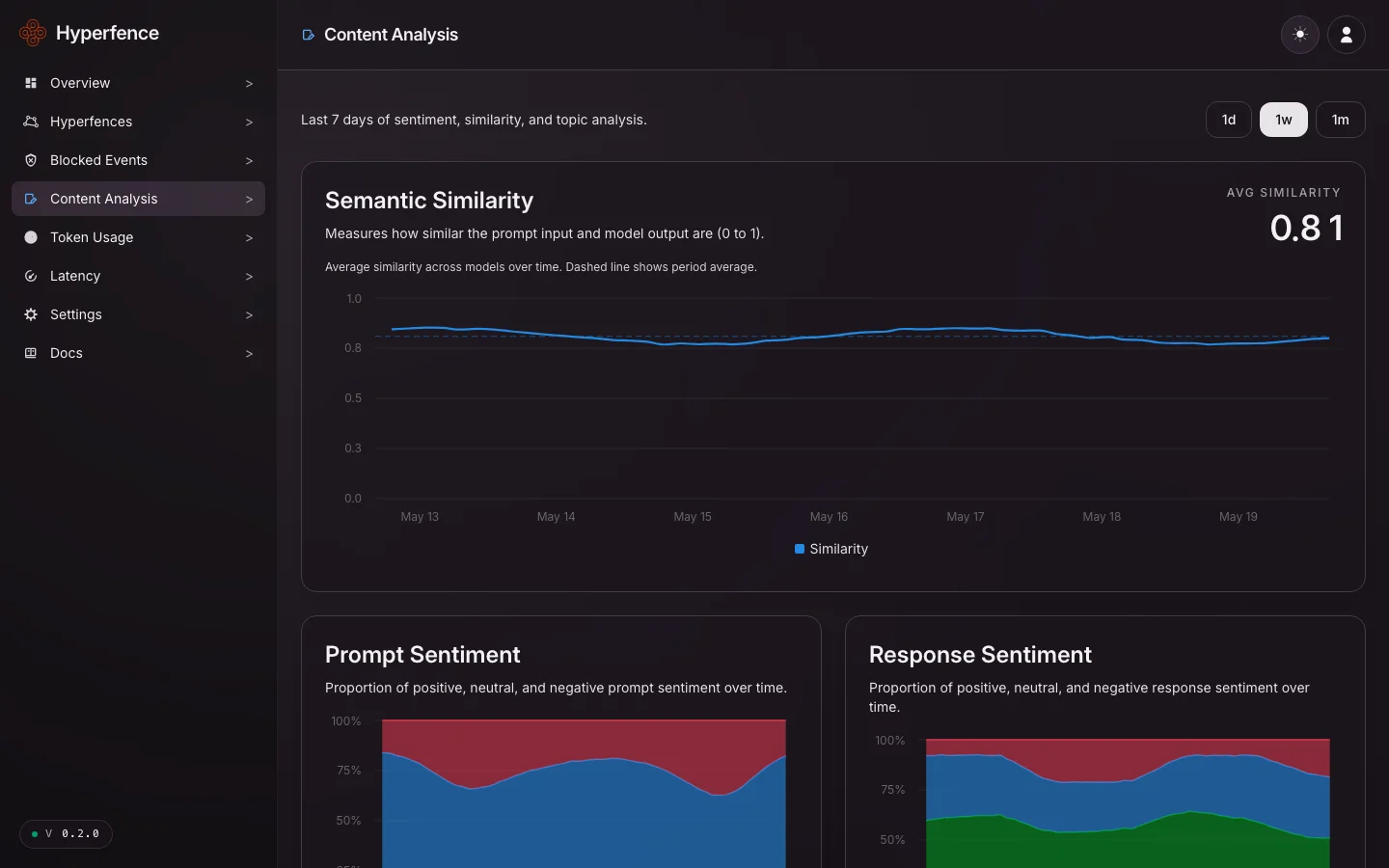Click the green version status dot
The width and height of the screenshot is (1389, 868).
pyautogui.click(x=35, y=834)
